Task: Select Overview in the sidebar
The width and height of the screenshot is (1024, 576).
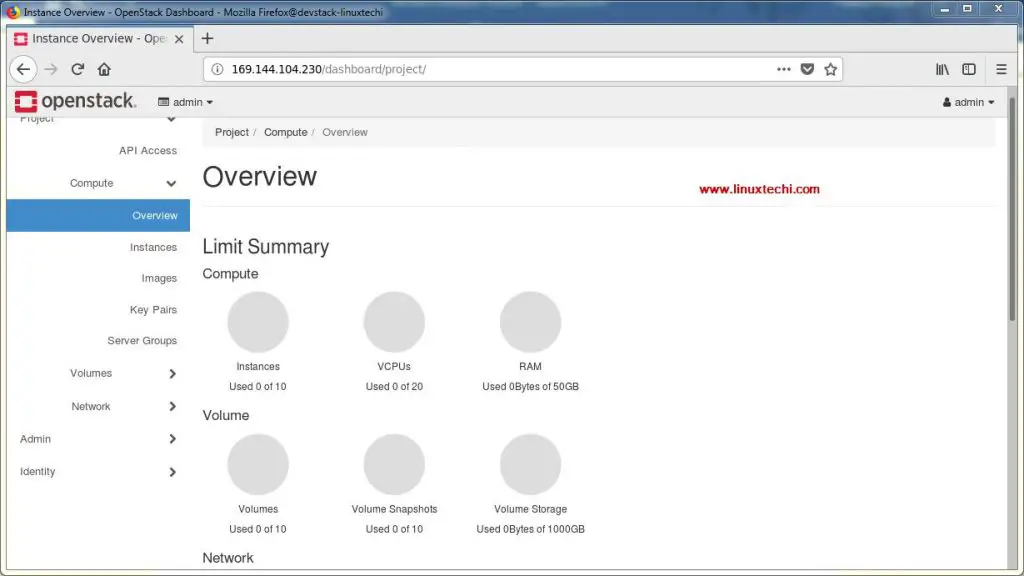Action: coord(98,216)
